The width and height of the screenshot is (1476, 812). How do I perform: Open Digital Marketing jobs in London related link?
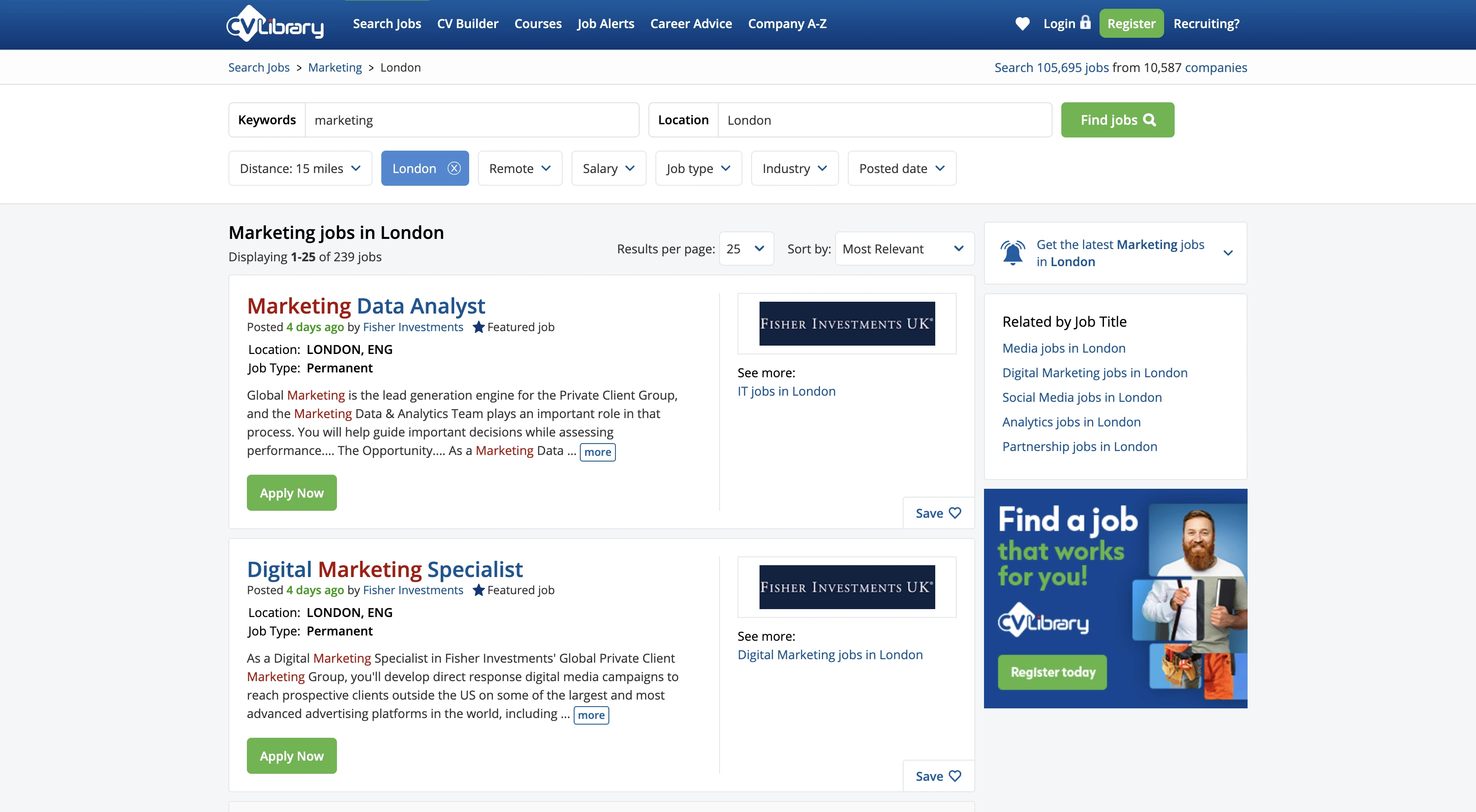click(x=1094, y=373)
